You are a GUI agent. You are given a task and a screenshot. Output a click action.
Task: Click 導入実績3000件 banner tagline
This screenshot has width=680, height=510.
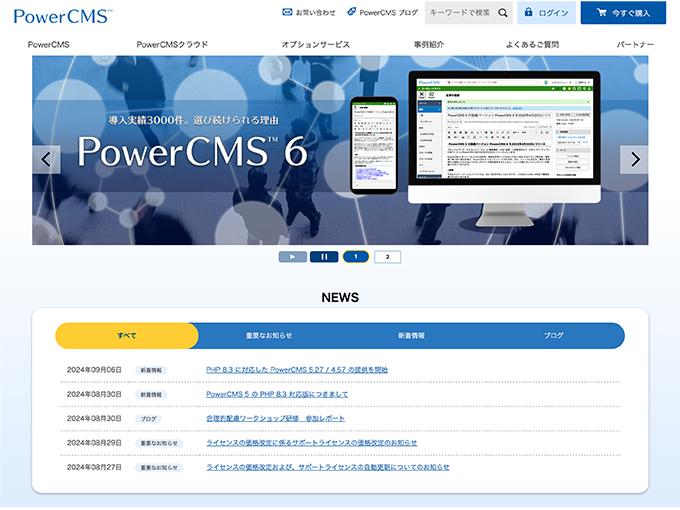click(x=193, y=120)
